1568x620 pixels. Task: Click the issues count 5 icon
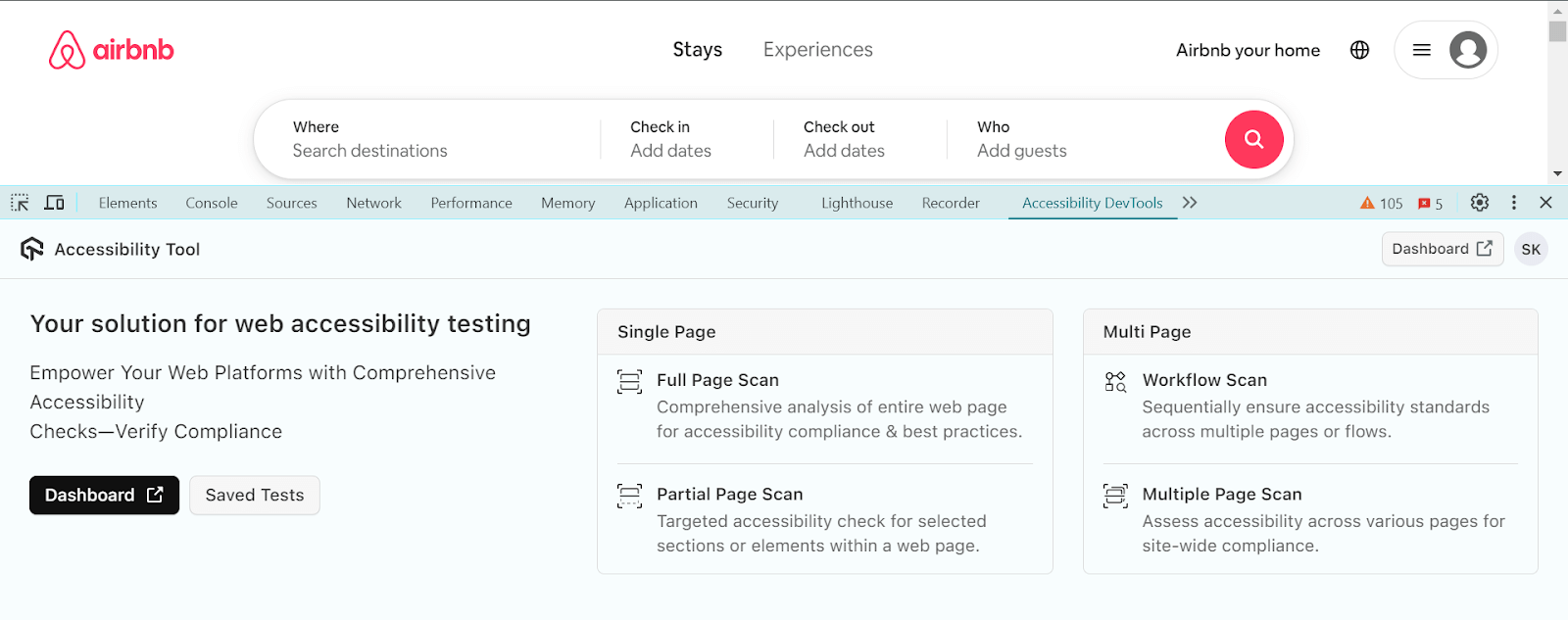click(1430, 204)
